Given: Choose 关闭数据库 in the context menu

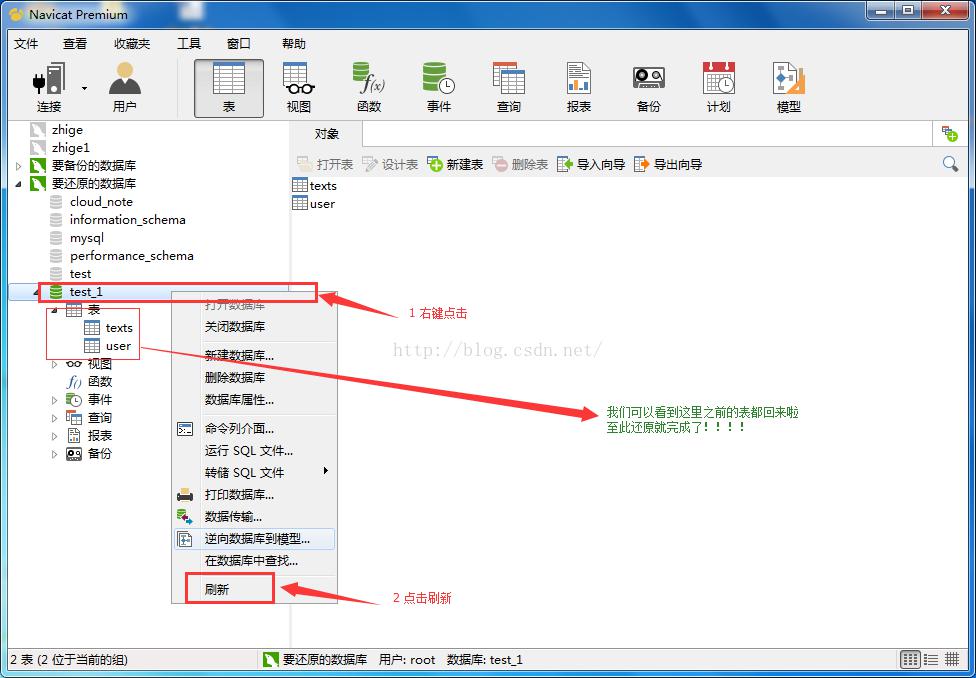Looking at the screenshot, I should point(254,326).
